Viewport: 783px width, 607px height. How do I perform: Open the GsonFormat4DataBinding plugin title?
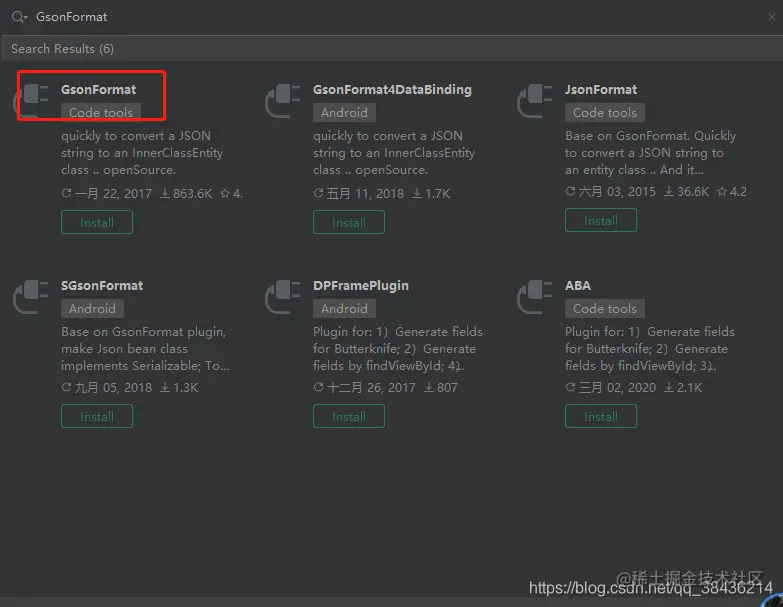pyautogui.click(x=392, y=90)
